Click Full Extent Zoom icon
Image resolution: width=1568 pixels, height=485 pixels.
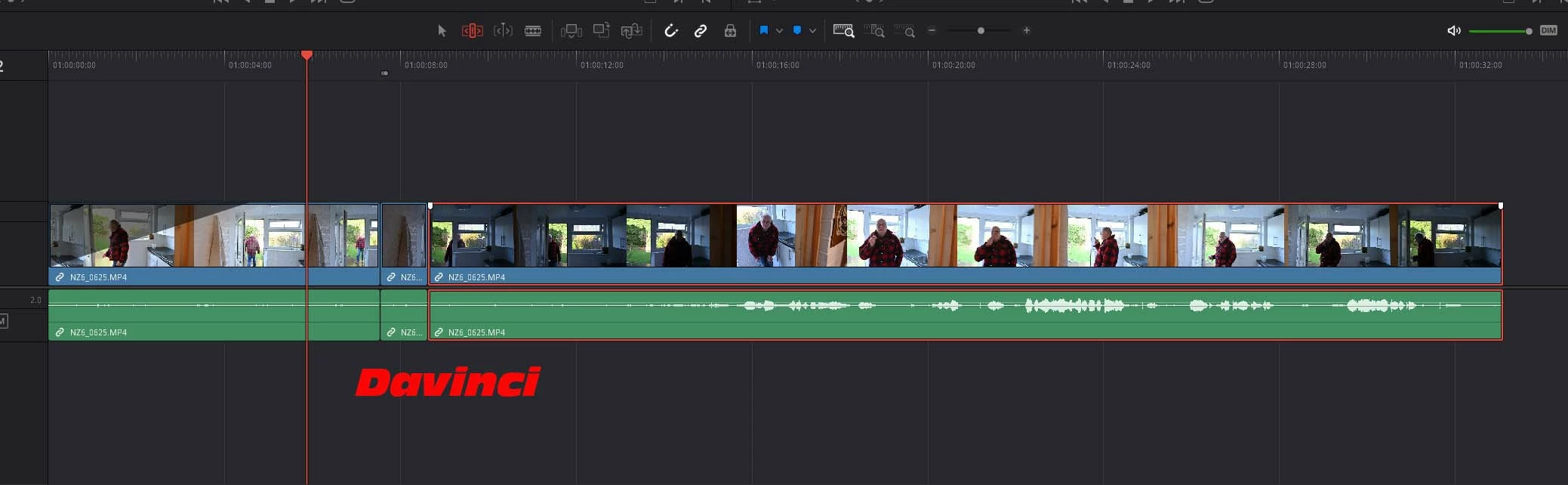843,31
